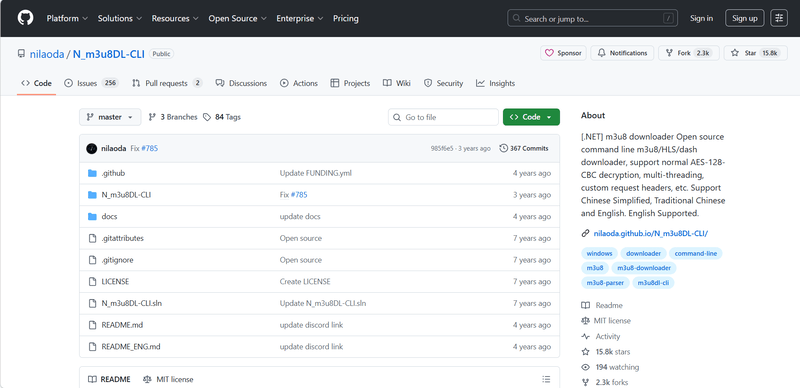
Task: Open the MIT license link in About sidebar
Action: [606, 321]
